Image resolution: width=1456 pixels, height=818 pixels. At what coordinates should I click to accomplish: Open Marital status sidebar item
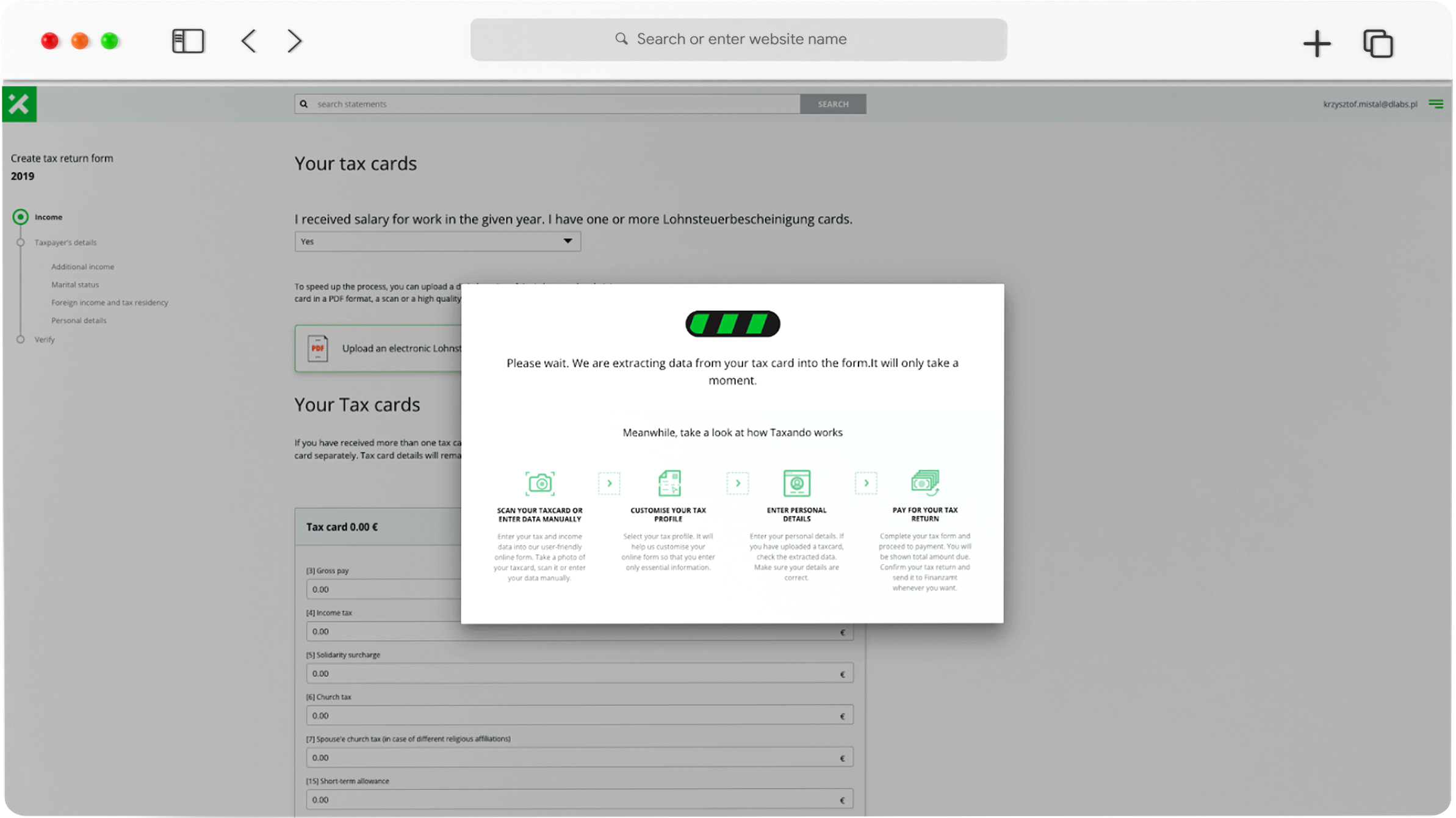tap(74, 284)
